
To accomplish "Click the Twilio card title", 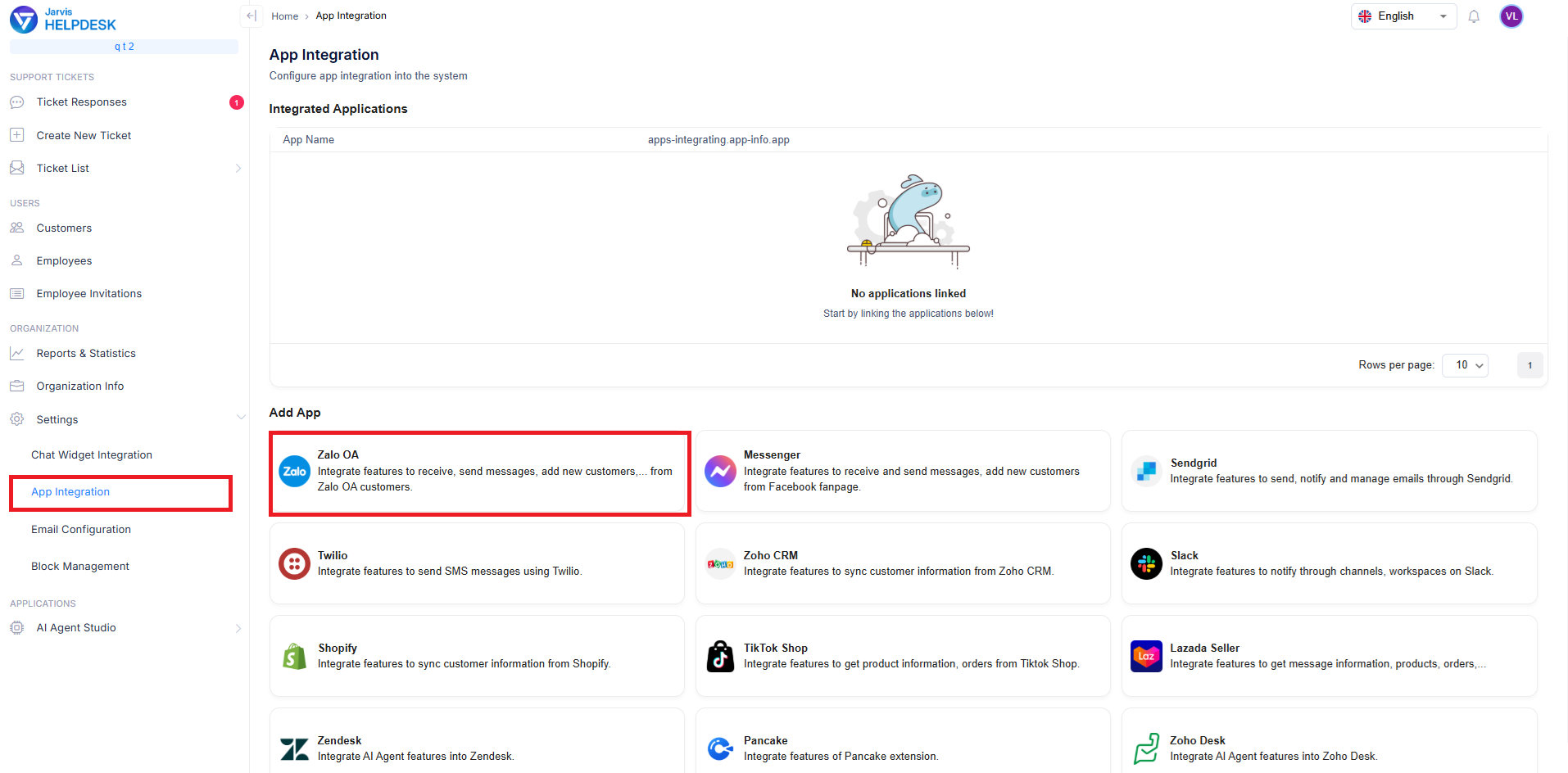I will coord(333,555).
